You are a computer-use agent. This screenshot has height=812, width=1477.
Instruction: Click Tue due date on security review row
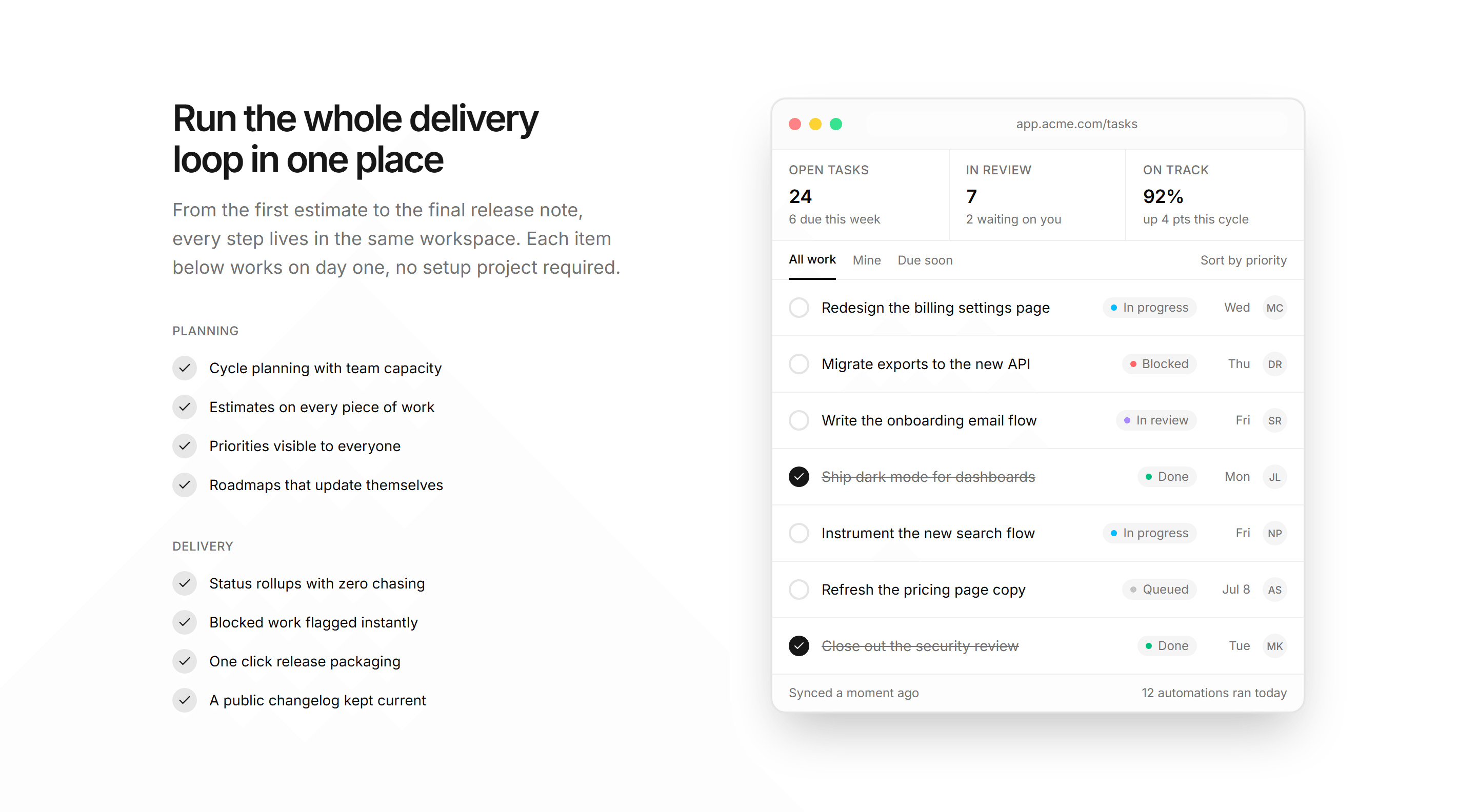[1239, 646]
